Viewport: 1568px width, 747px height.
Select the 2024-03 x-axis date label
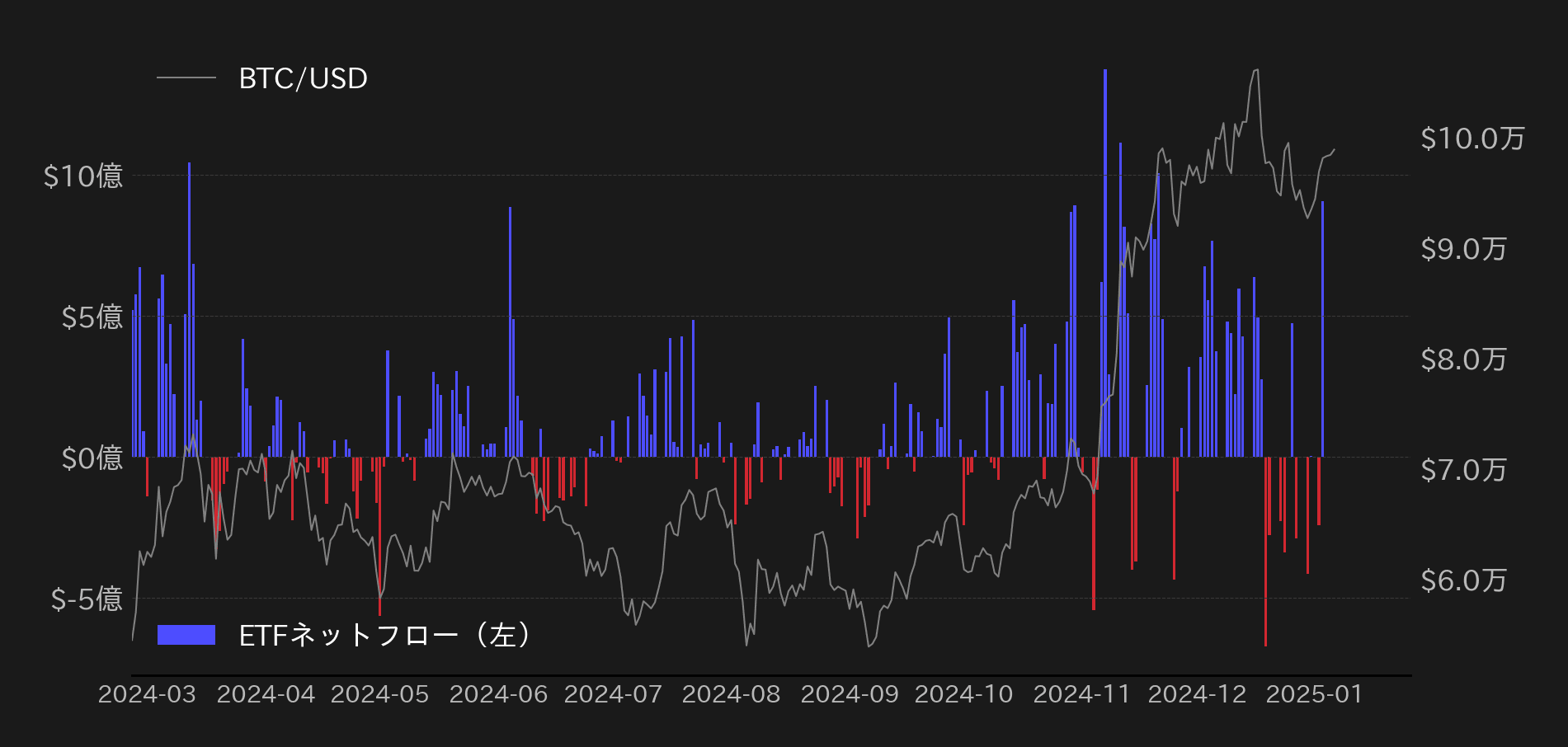[147, 694]
